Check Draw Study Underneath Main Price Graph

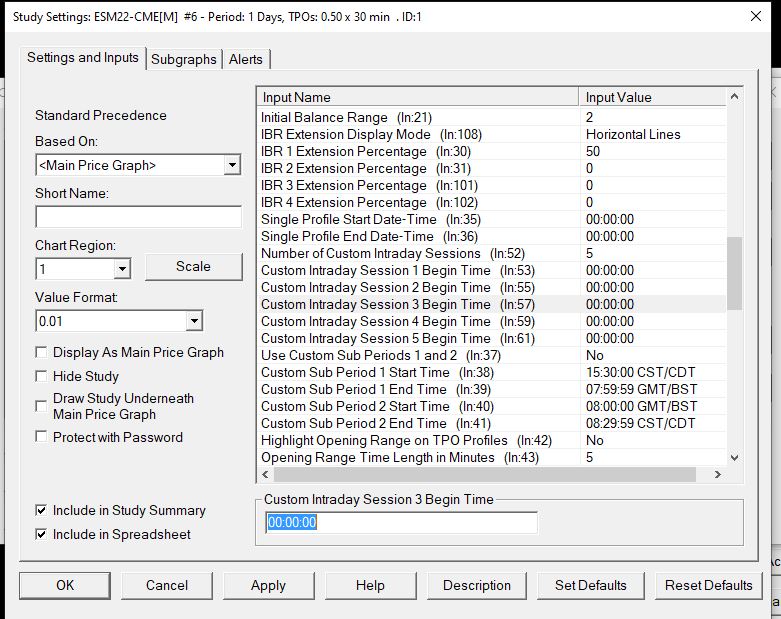41,406
